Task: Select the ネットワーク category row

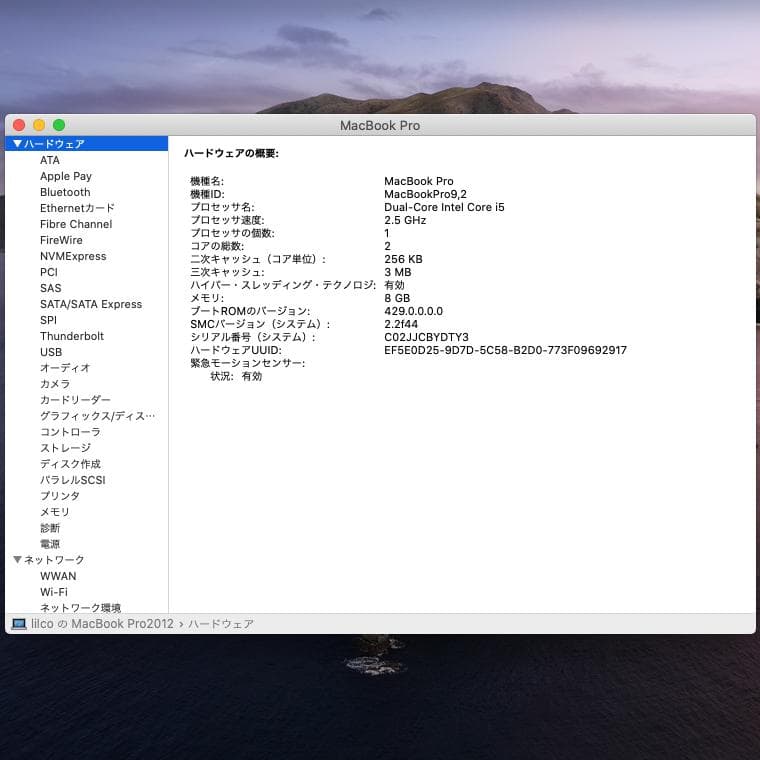Action: tap(87, 560)
